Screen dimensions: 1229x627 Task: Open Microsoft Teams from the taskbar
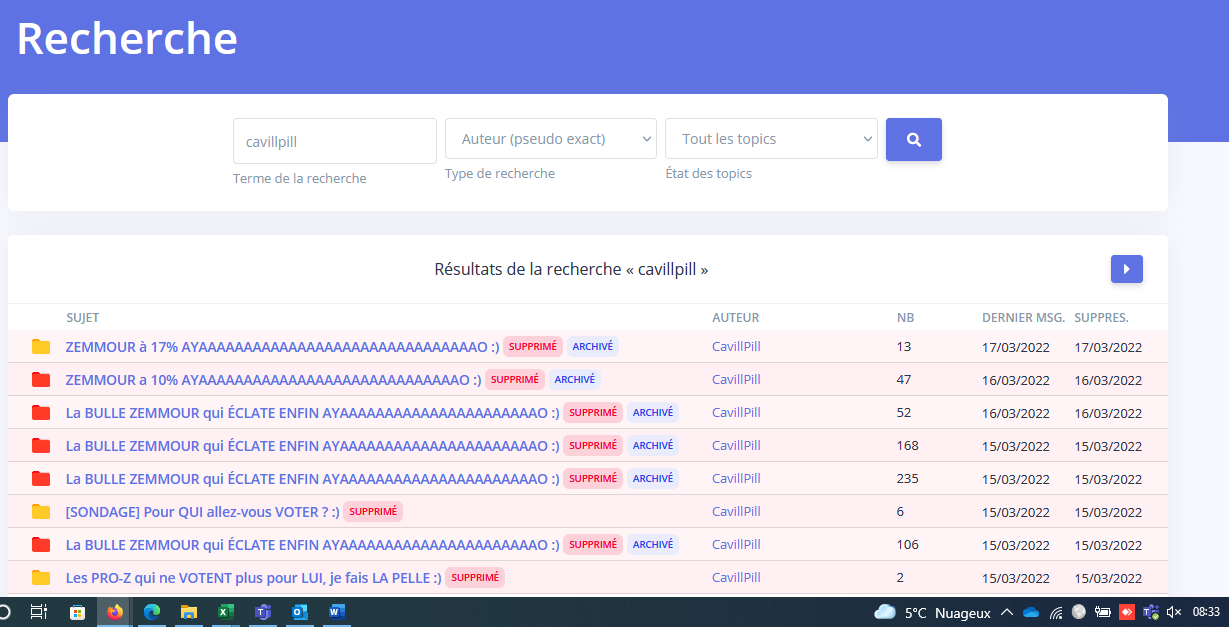click(x=263, y=612)
